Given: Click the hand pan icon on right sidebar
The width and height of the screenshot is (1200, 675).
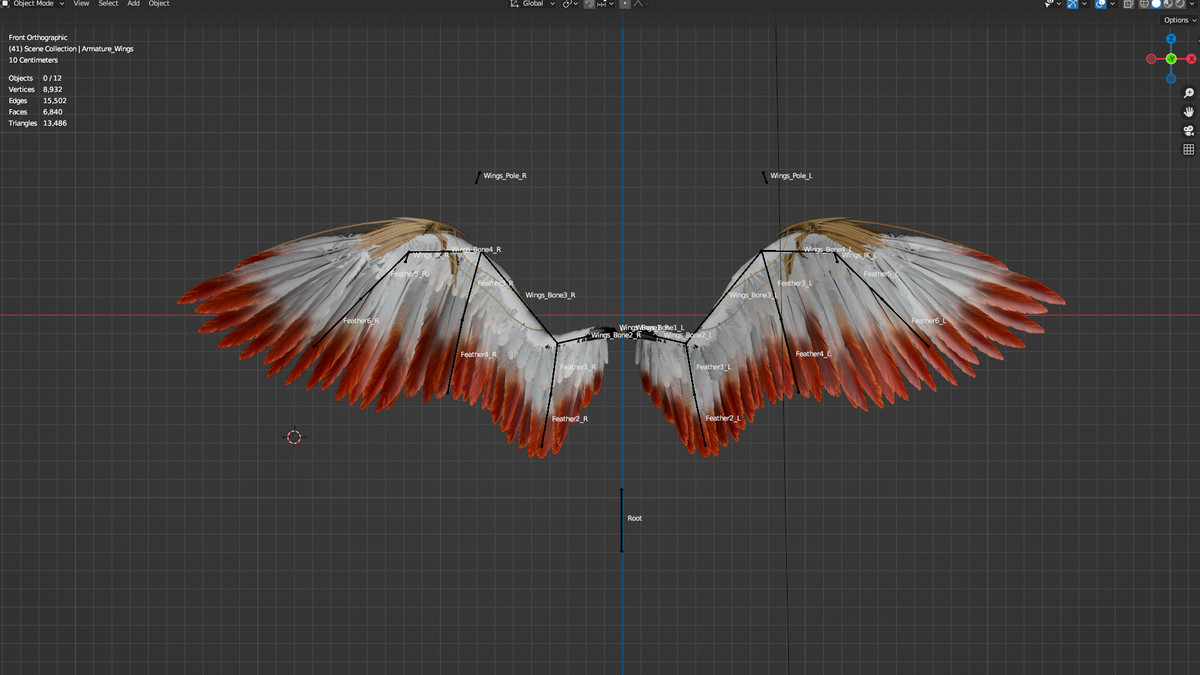Looking at the screenshot, I should click(x=1188, y=112).
